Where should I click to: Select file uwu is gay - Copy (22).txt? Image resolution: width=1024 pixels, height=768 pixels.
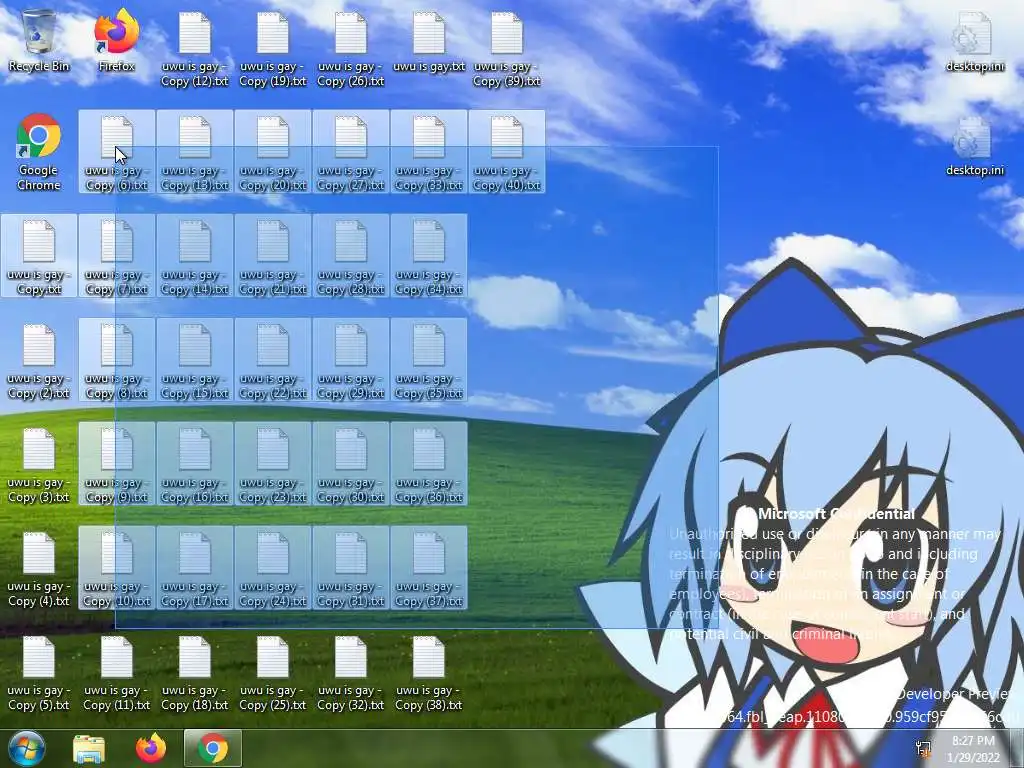pos(272,360)
